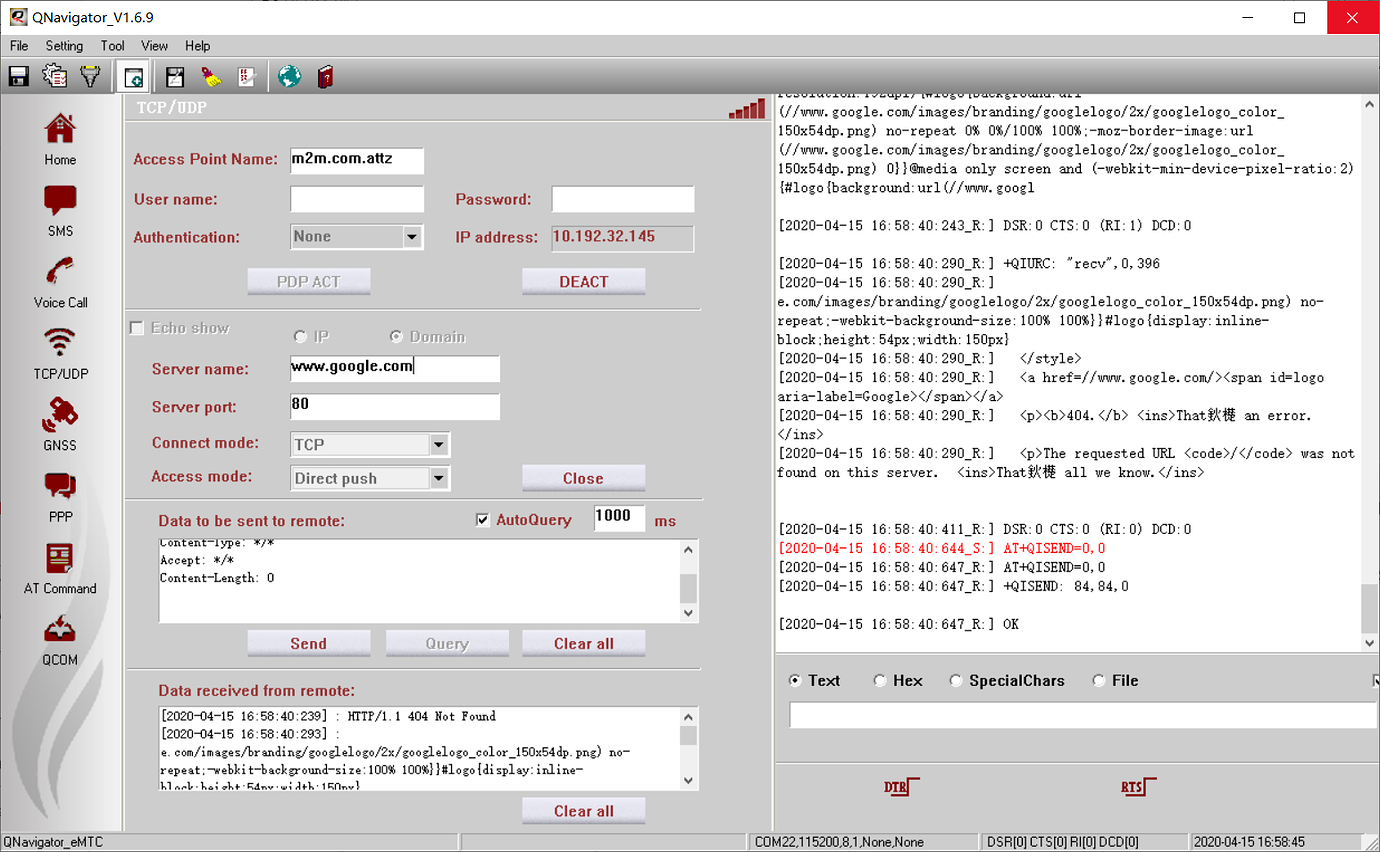This screenshot has height=852, width=1380.
Task: Click the Send button
Action: [x=308, y=643]
